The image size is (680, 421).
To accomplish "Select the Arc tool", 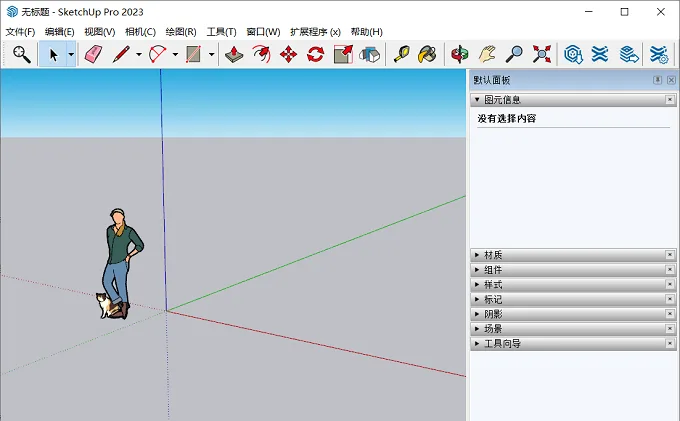I will pyautogui.click(x=157, y=55).
